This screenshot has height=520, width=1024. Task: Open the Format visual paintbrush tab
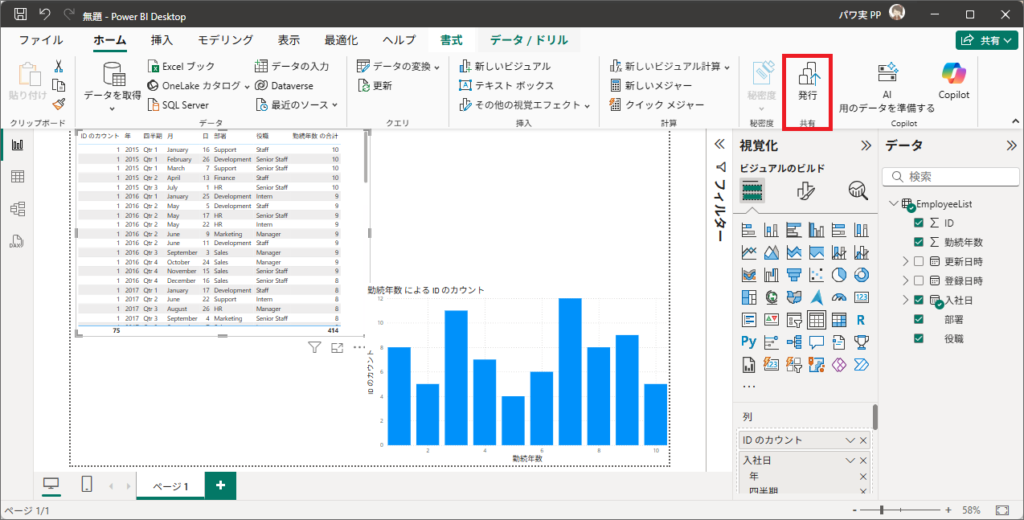tap(805, 191)
